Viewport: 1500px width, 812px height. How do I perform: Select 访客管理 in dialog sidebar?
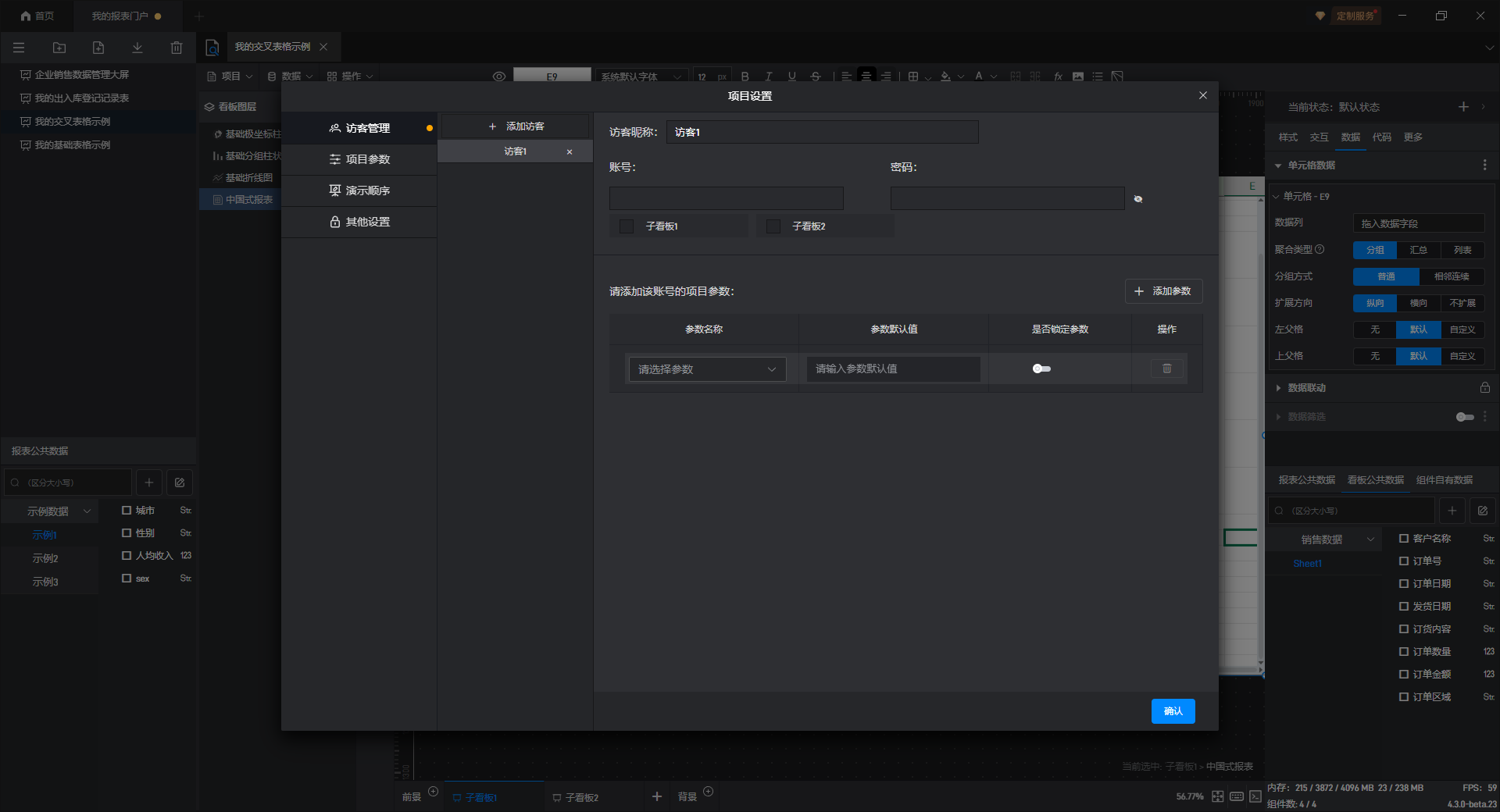pyautogui.click(x=359, y=128)
